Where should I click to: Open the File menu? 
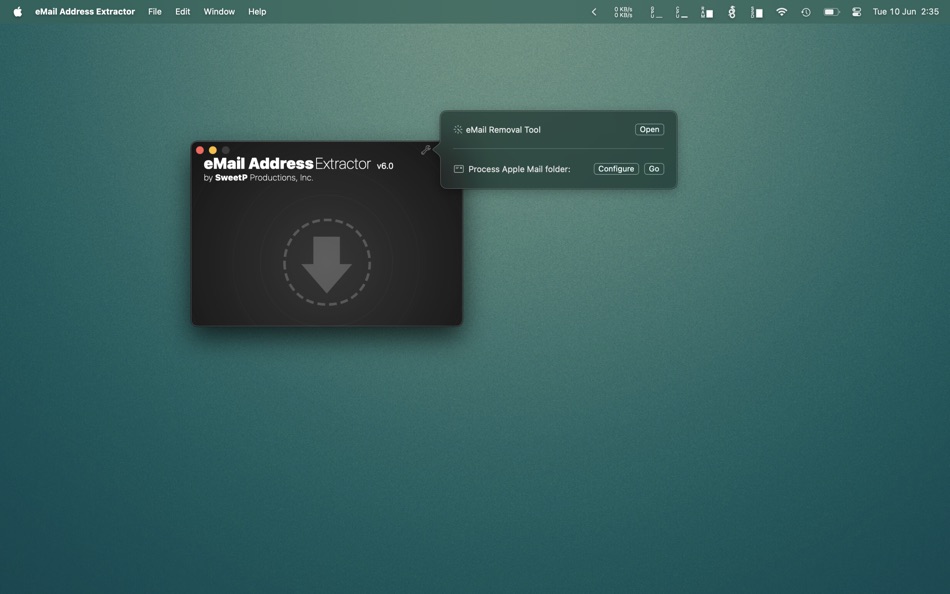[x=154, y=12]
